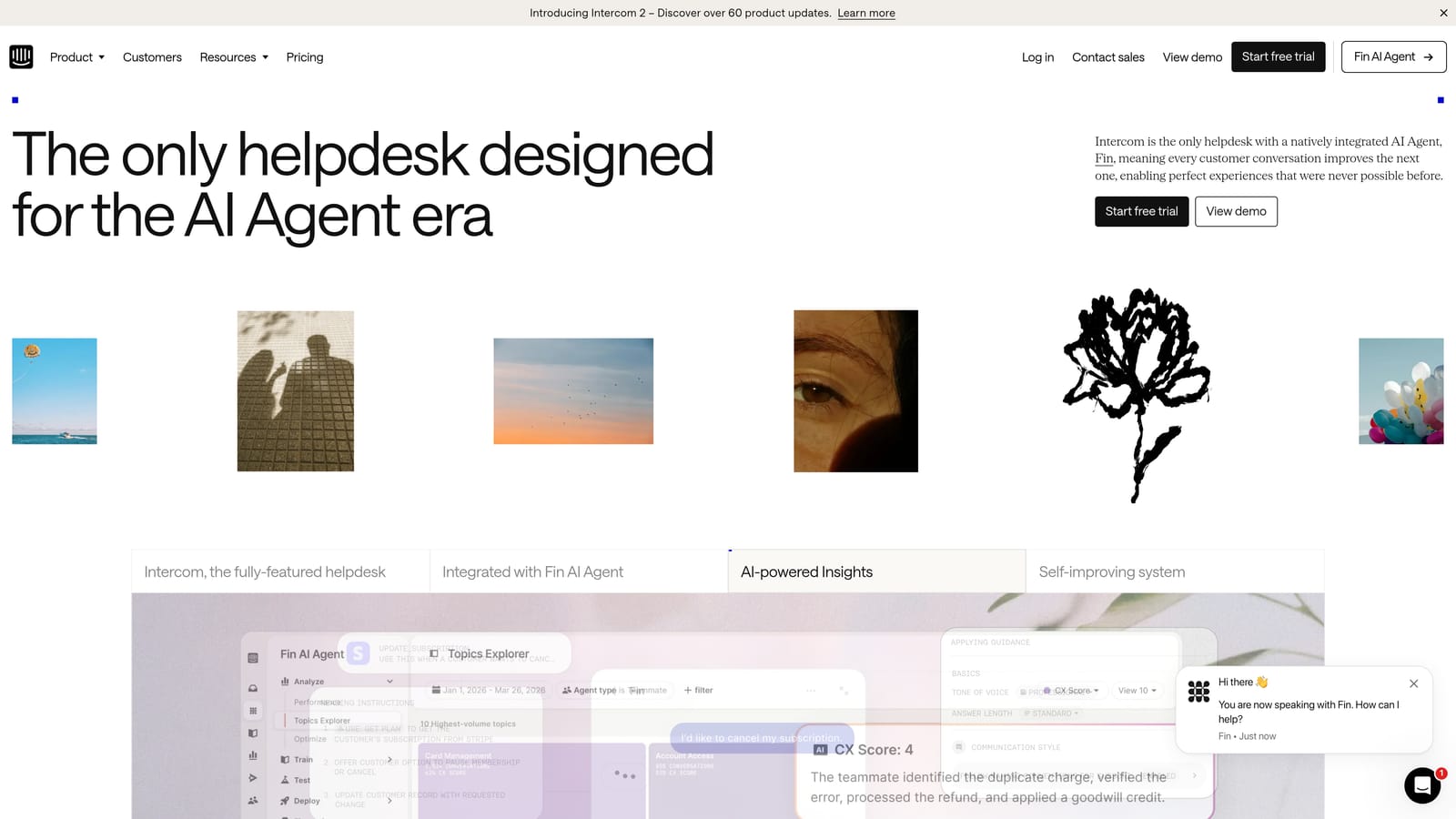The width and height of the screenshot is (1456, 819).
Task: Click Contact sales in the header
Action: [x=1108, y=57]
